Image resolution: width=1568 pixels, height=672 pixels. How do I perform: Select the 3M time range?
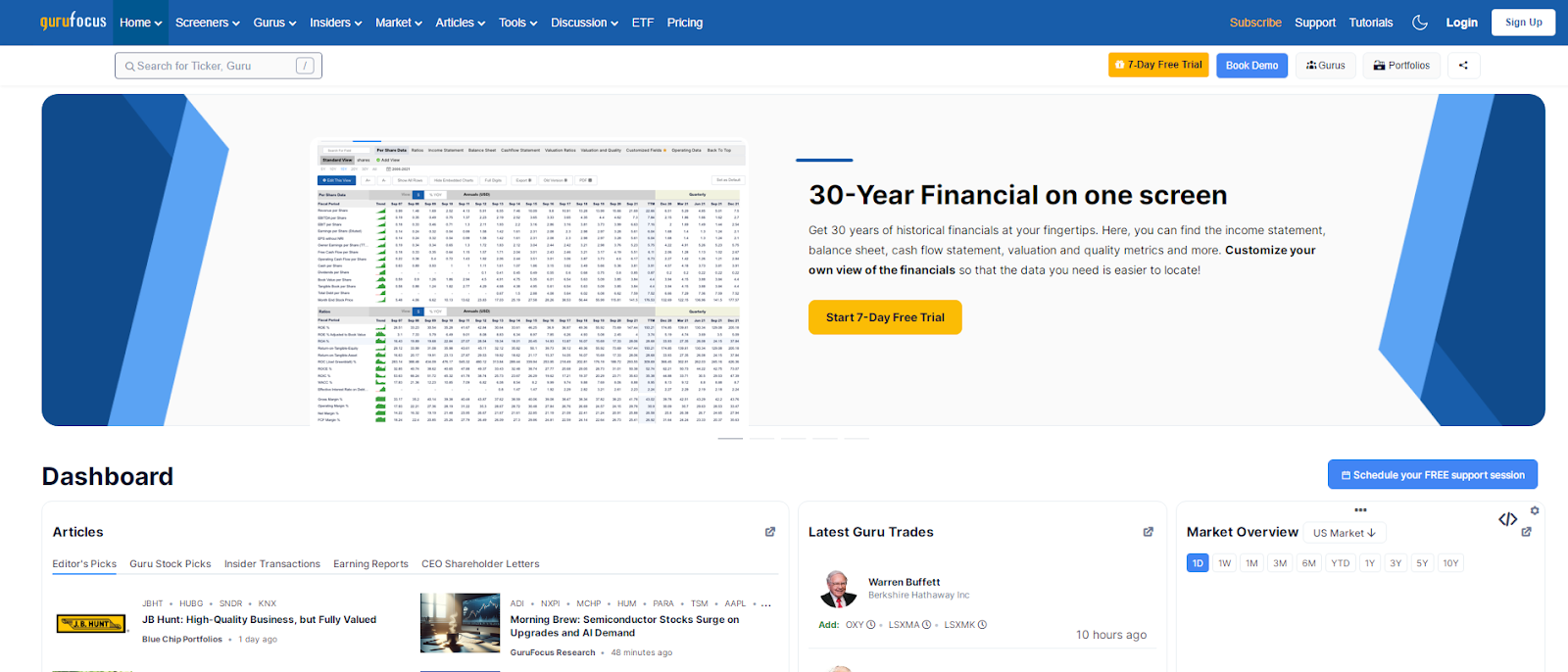(1280, 563)
